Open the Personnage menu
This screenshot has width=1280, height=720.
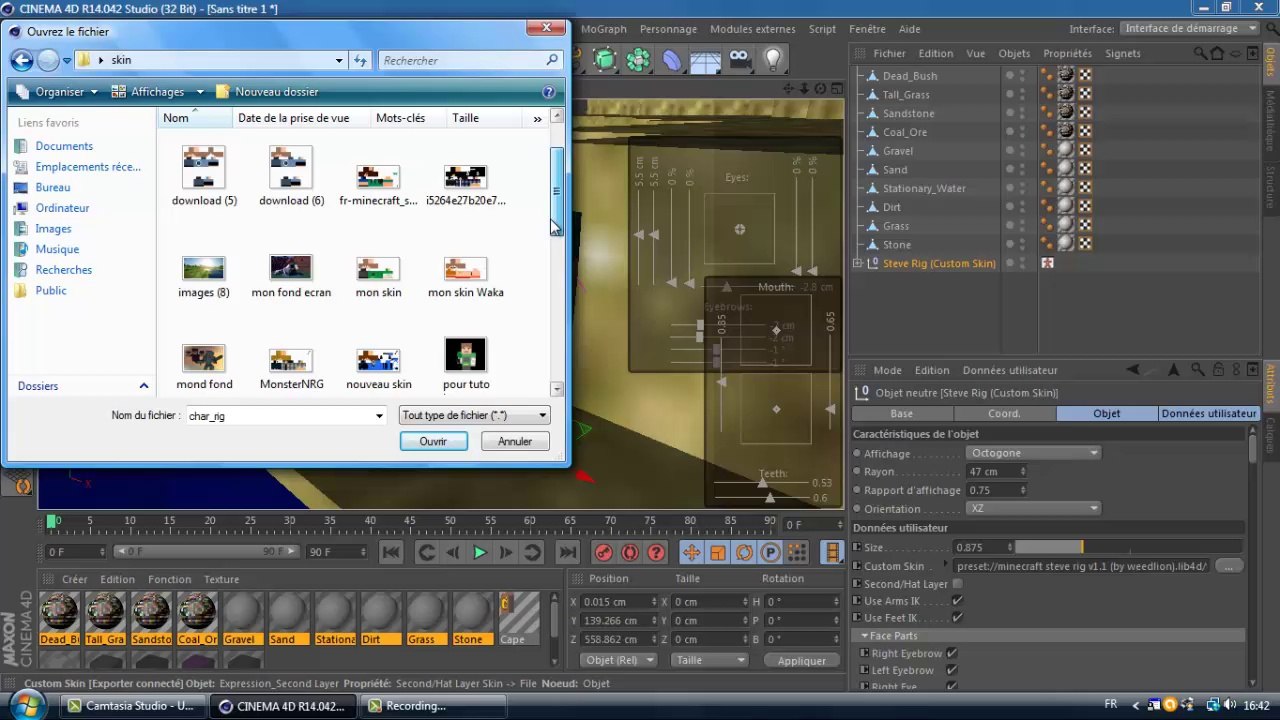tap(668, 29)
